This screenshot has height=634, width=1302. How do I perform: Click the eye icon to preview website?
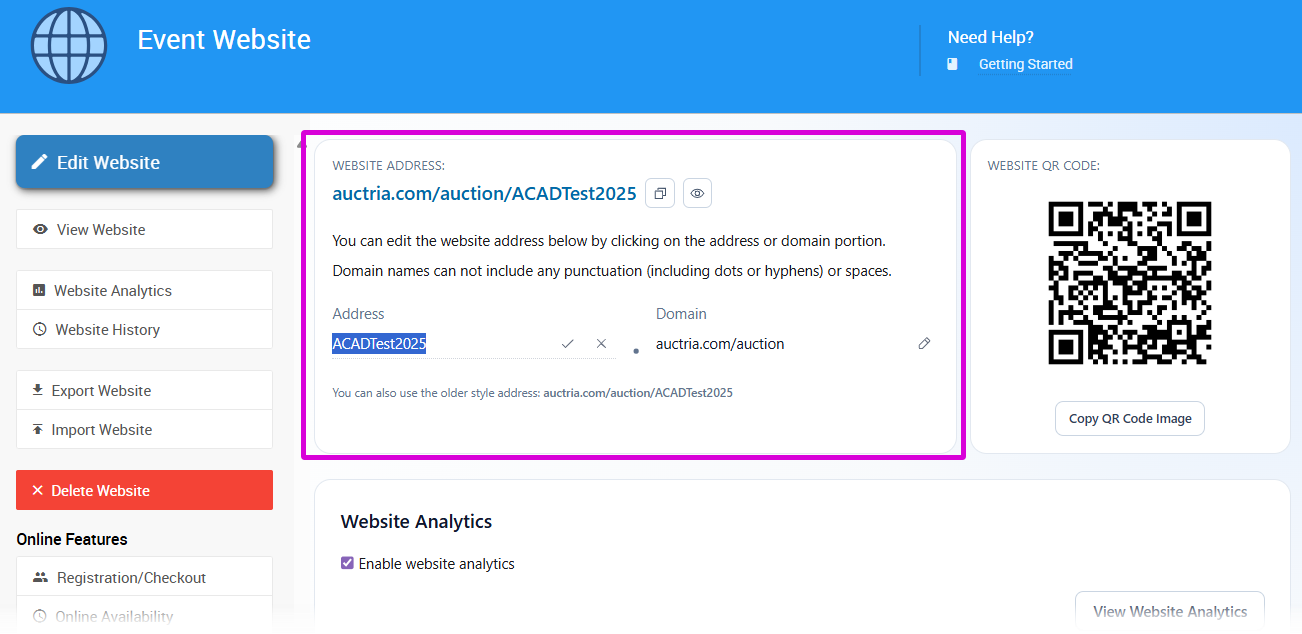pyautogui.click(x=697, y=193)
